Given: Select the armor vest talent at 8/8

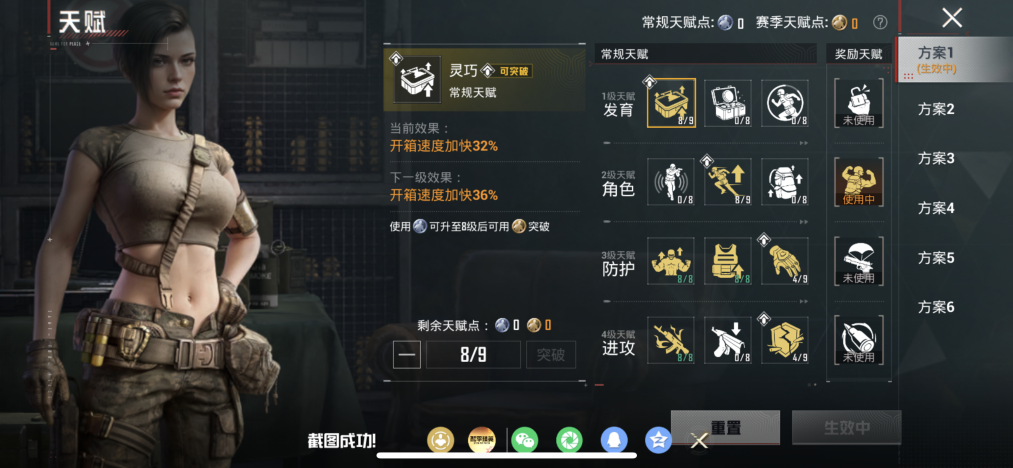Looking at the screenshot, I should coord(728,261).
